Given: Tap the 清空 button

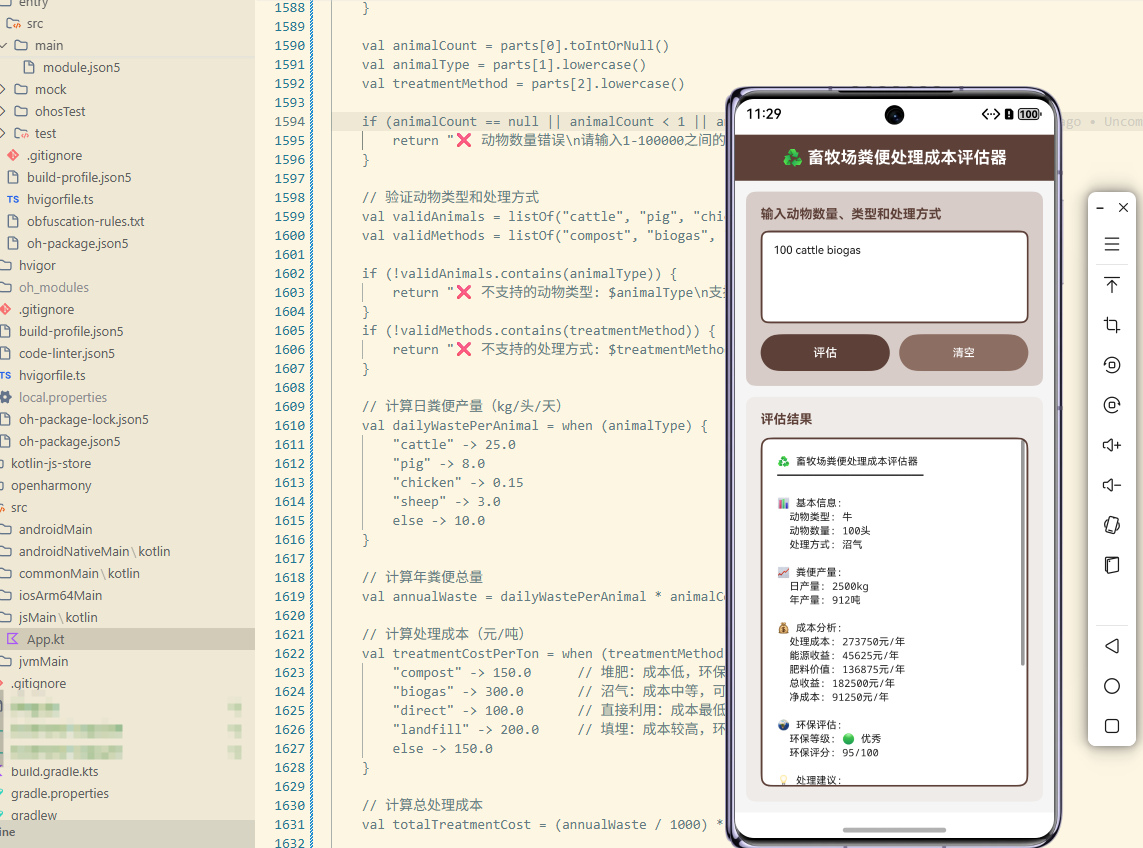Looking at the screenshot, I should pos(963,353).
